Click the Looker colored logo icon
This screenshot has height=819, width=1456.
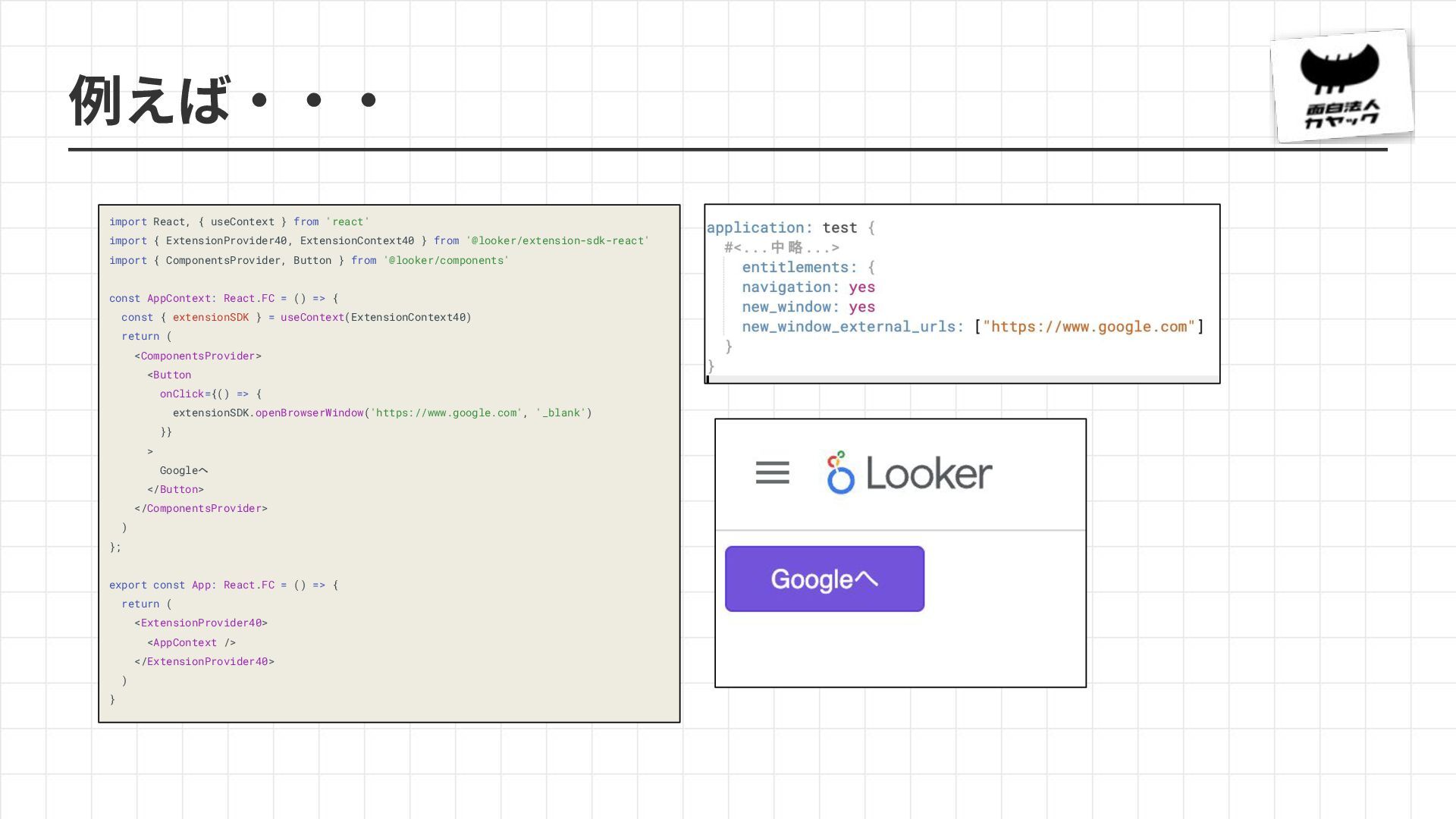(839, 472)
